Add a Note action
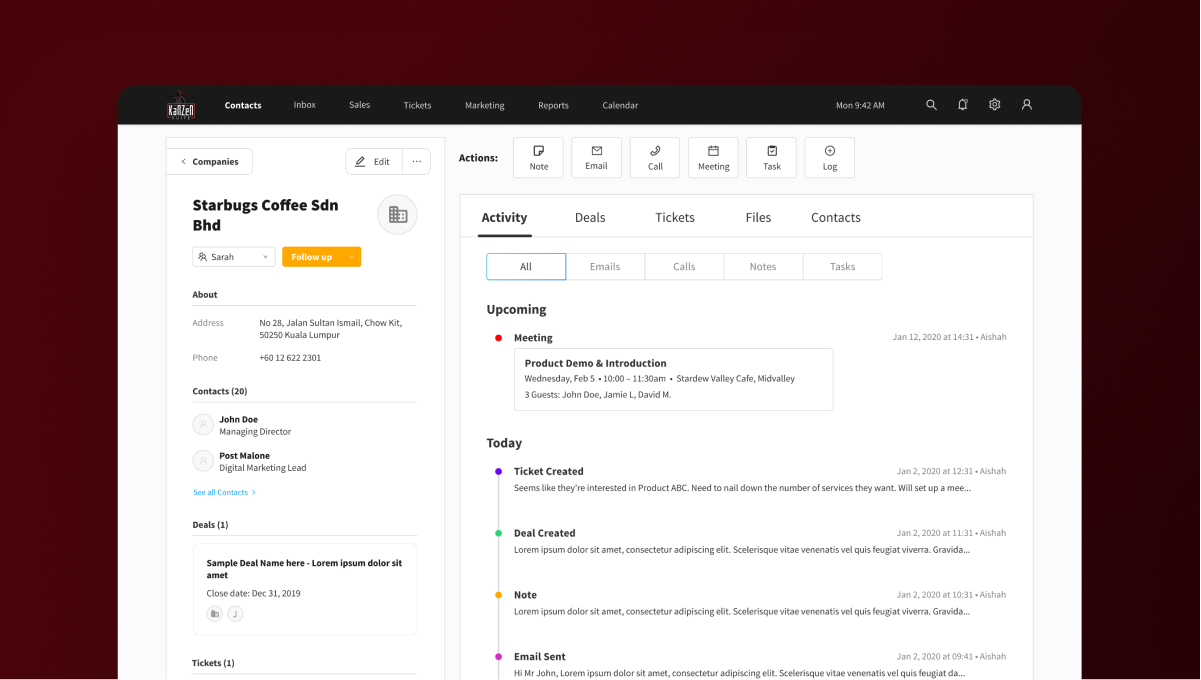Screen dimensions: 1201x680 click(x=538, y=158)
